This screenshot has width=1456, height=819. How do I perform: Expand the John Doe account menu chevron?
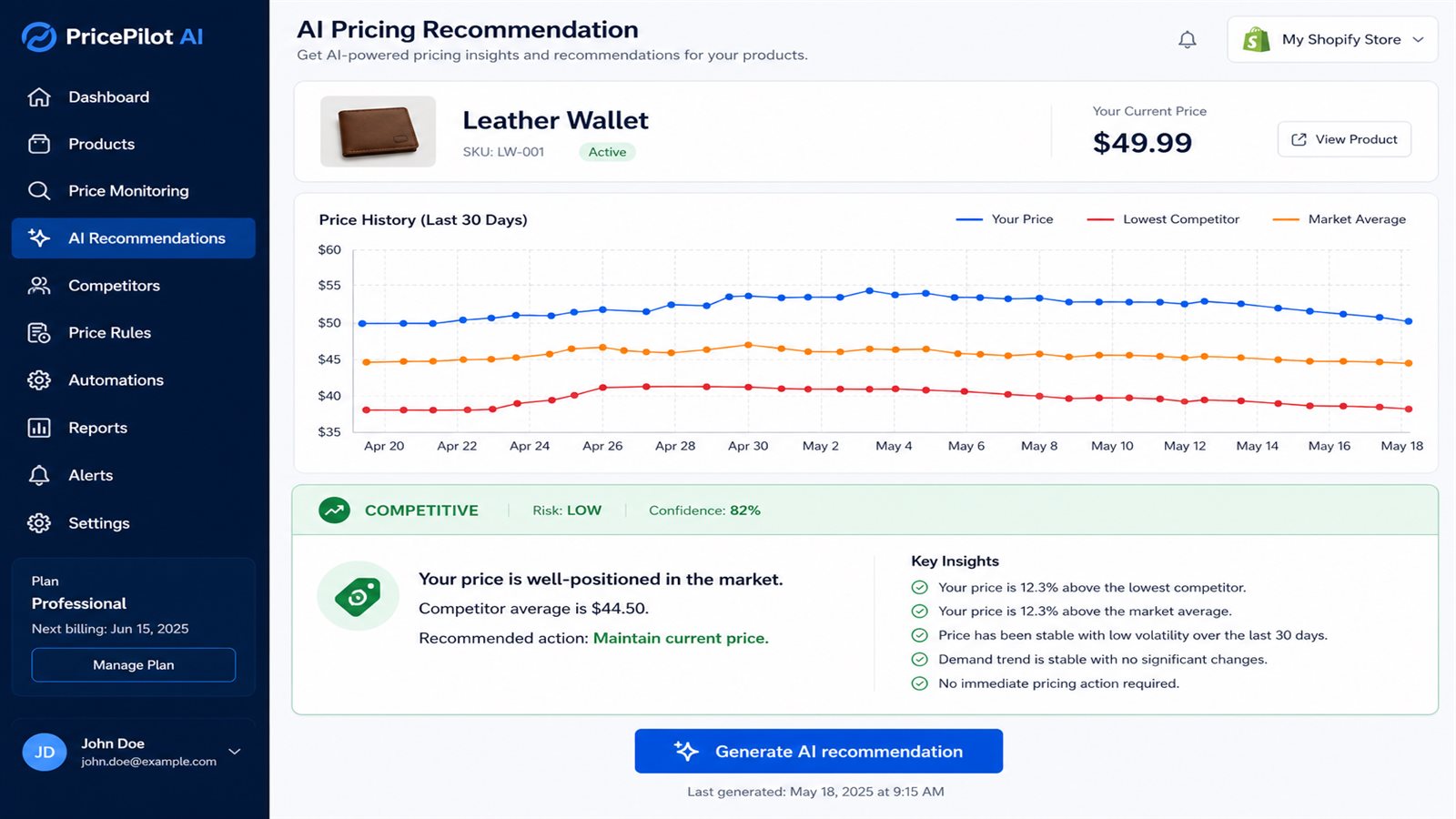click(x=235, y=752)
